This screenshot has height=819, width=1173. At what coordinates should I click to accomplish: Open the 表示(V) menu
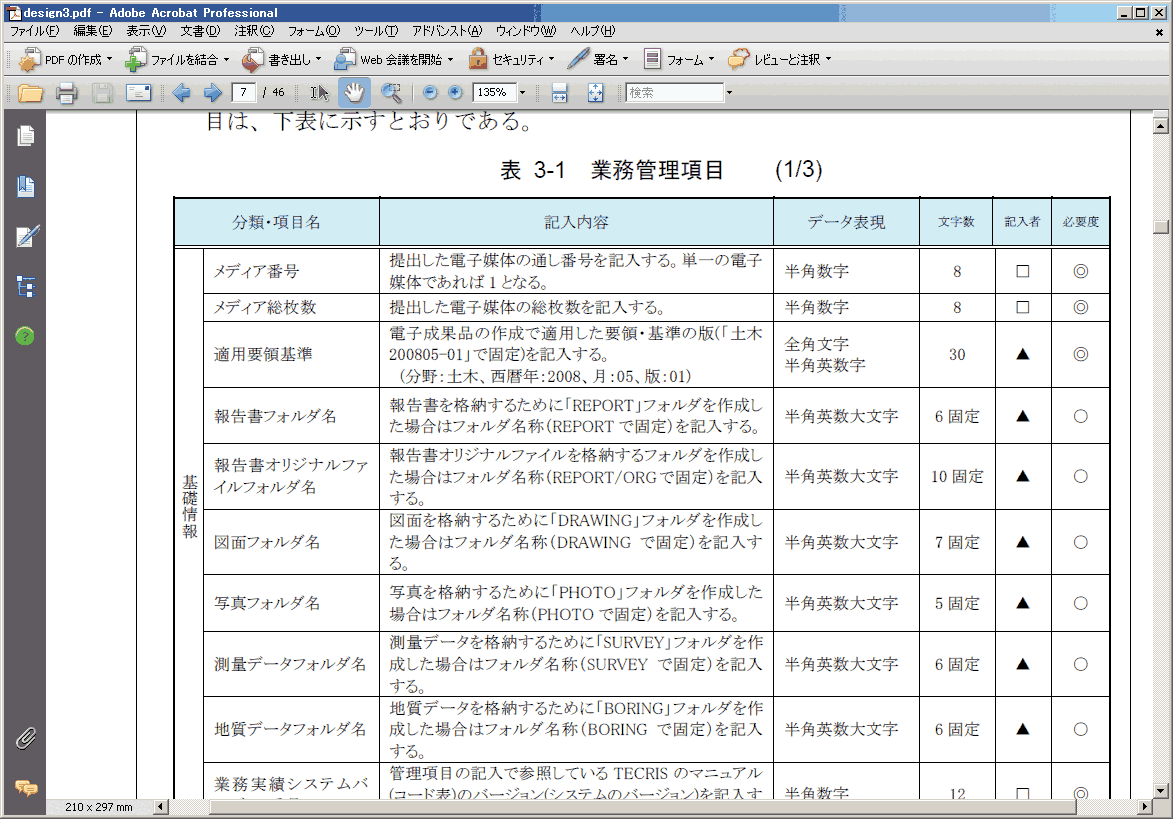(x=146, y=31)
